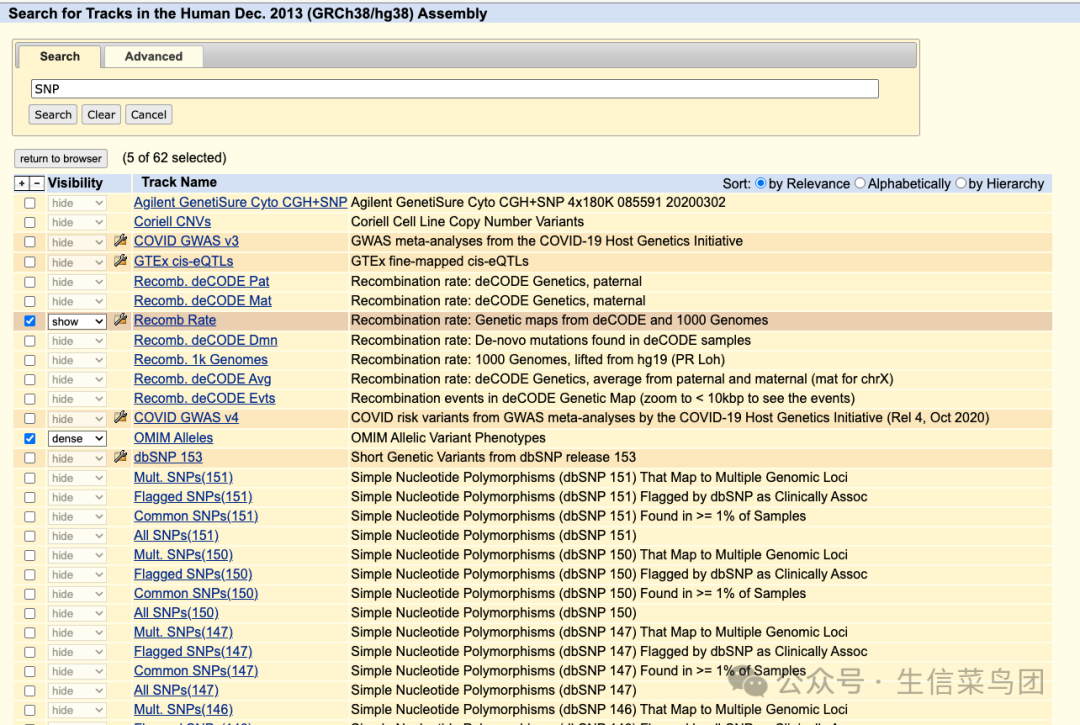Open the Recomb. deCODE Pat link

pos(201,282)
